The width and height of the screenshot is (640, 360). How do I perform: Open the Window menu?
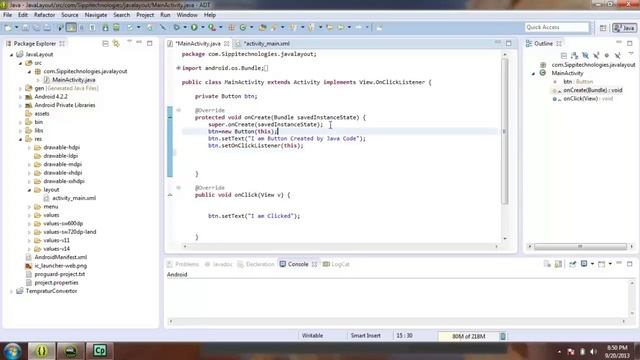pos(187,15)
